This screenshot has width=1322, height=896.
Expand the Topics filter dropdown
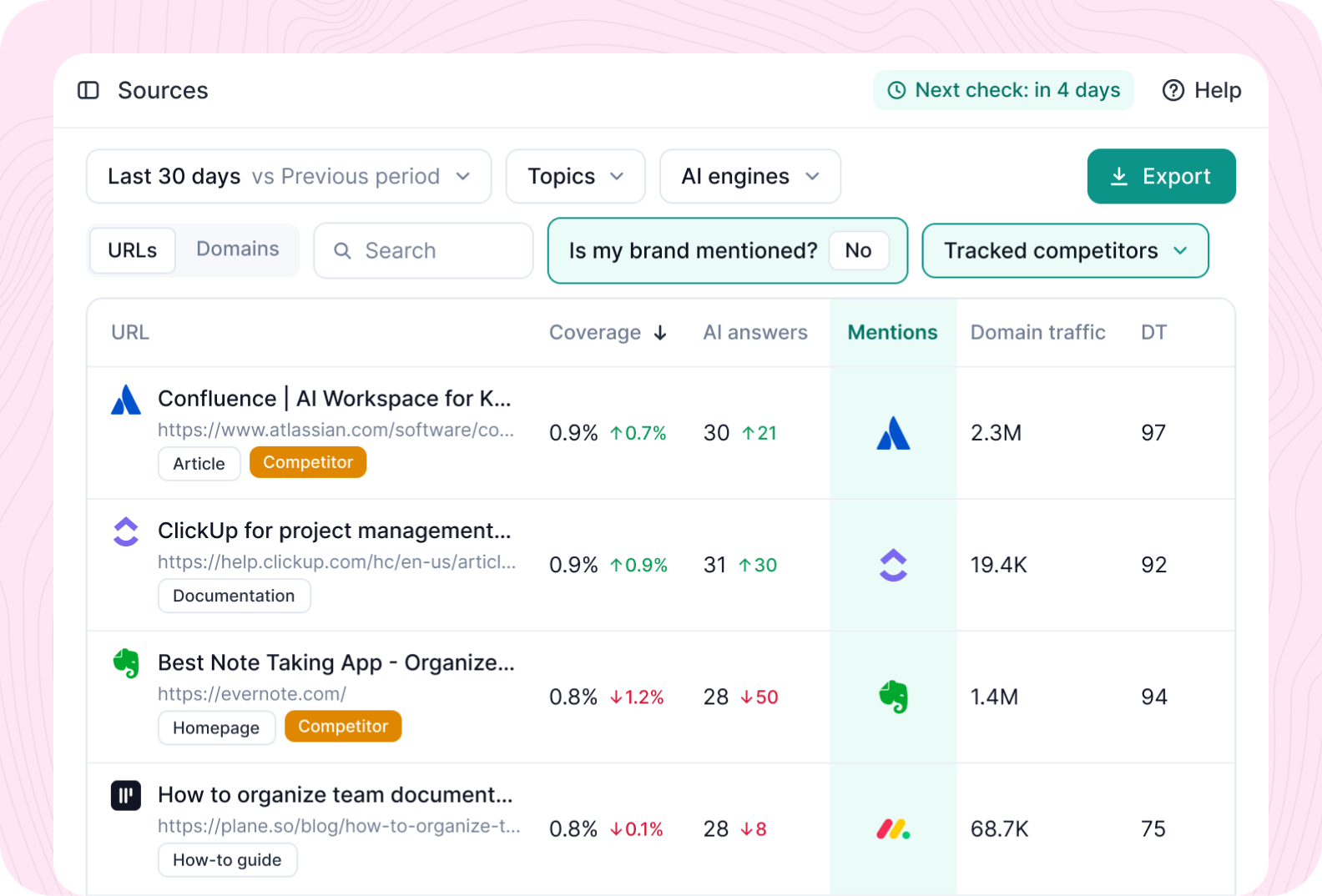[x=576, y=176]
